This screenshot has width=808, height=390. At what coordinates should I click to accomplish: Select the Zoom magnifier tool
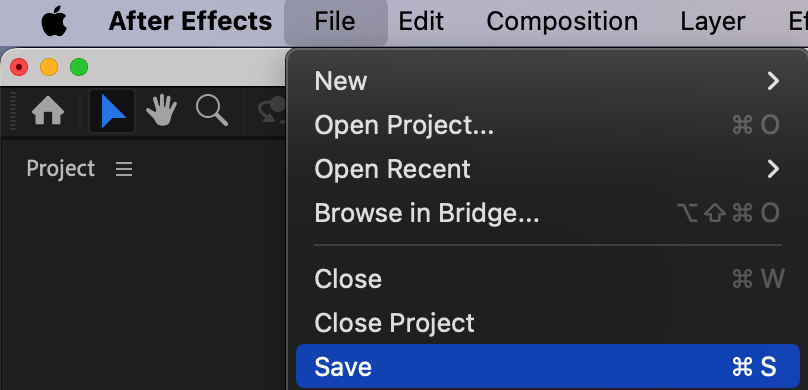click(211, 111)
